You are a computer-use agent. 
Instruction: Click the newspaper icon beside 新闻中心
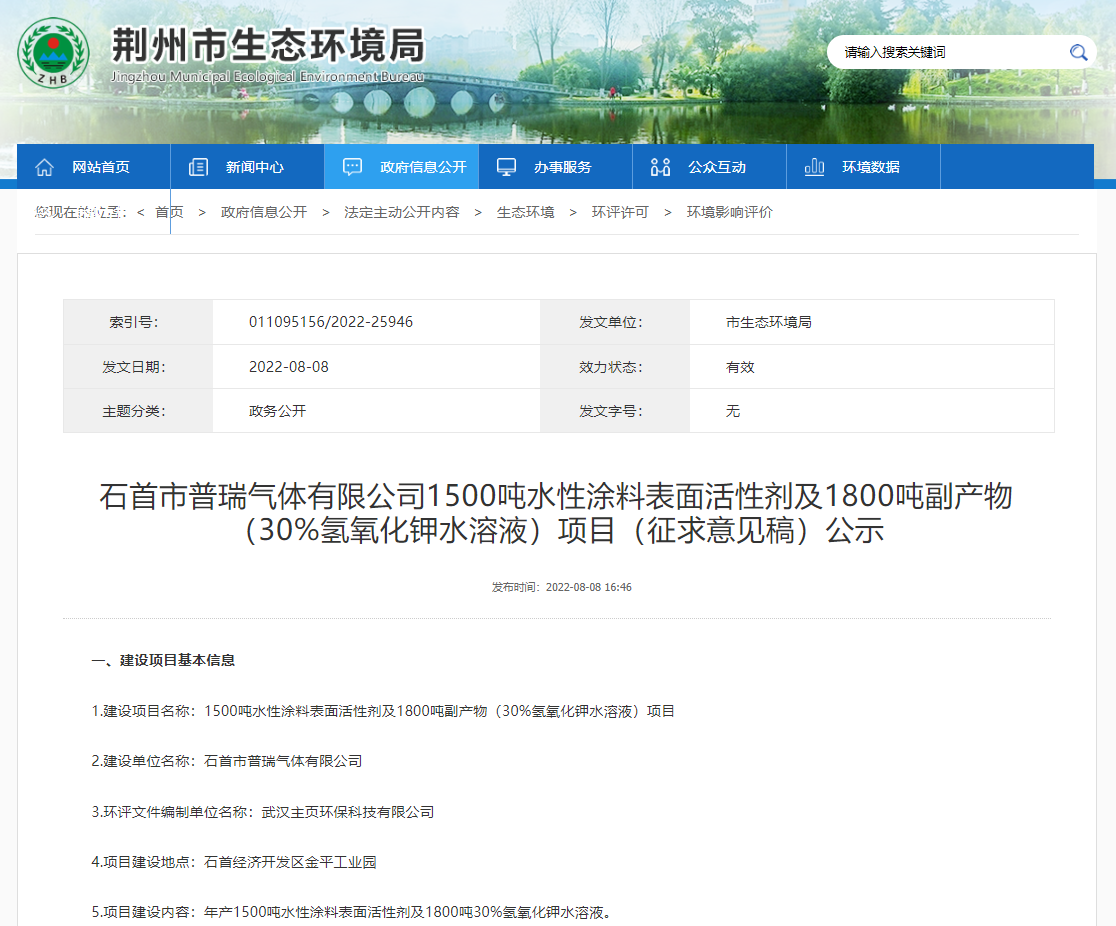click(x=198, y=167)
